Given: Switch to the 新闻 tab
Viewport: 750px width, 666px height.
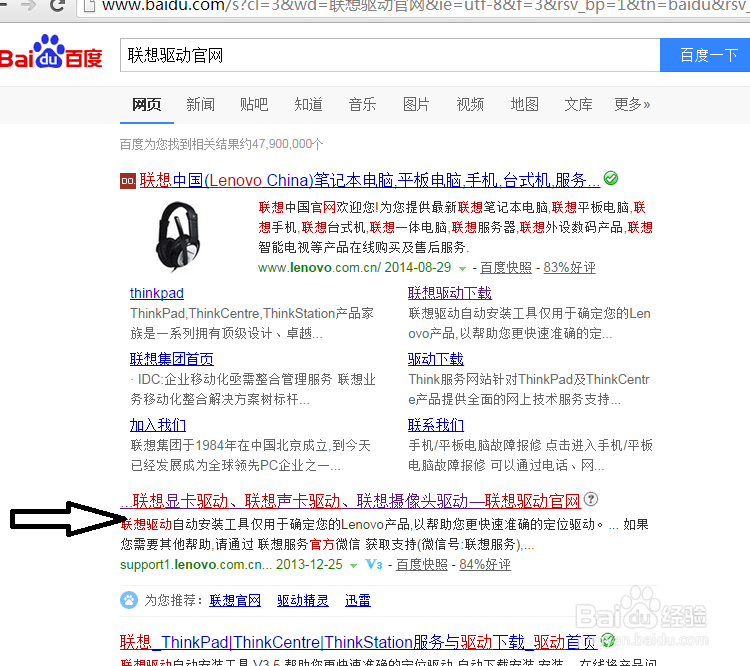Looking at the screenshot, I should [x=200, y=104].
